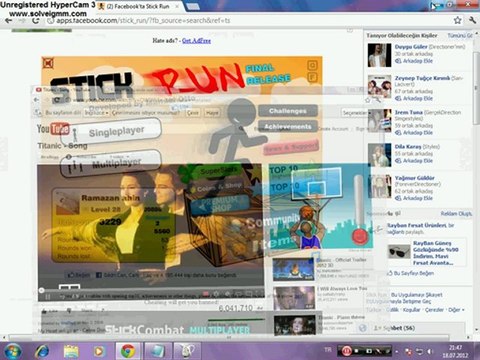Open the taskbar clock showing 21:47
This screenshot has height=360, width=480.
[455, 351]
